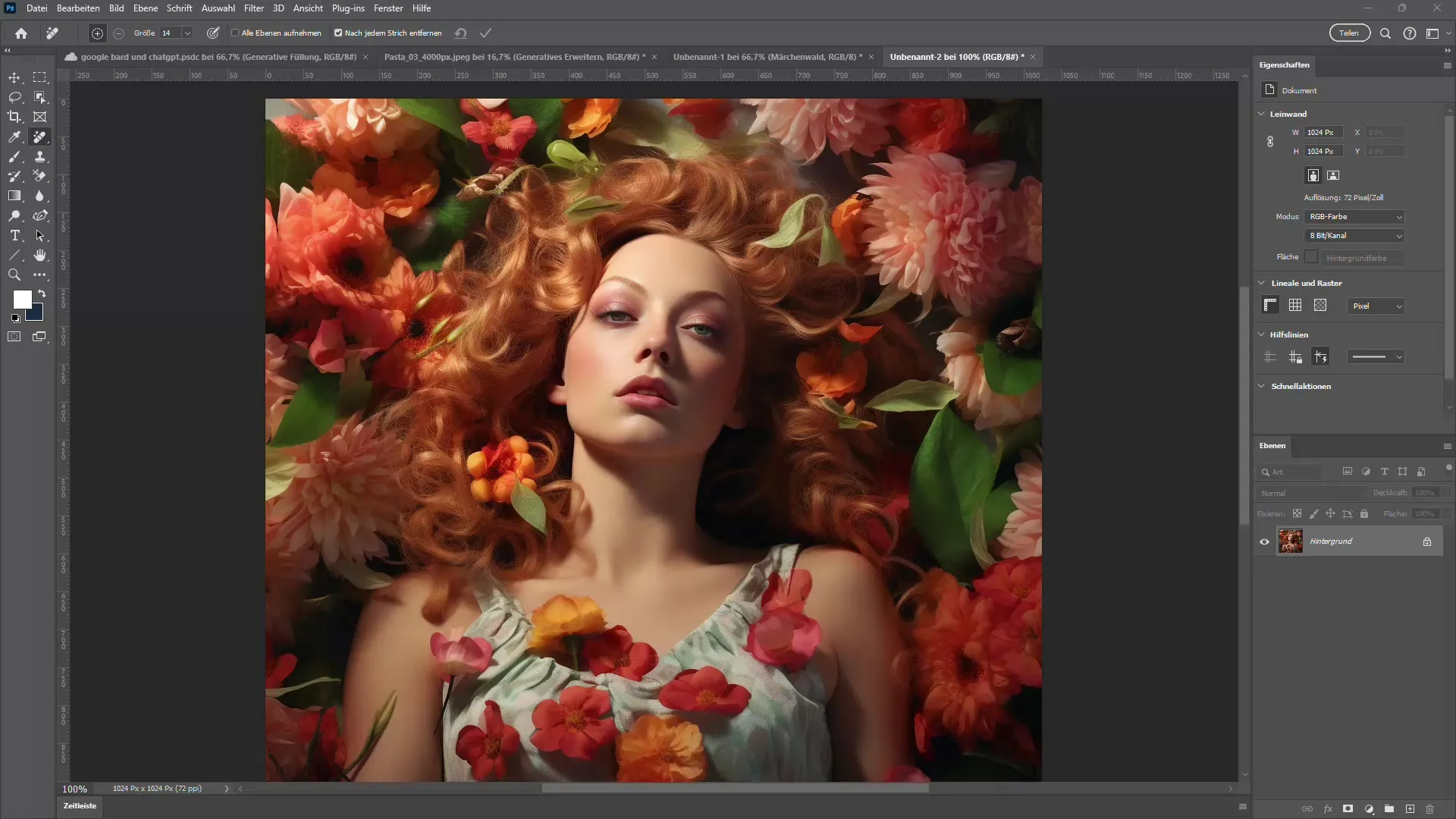Set canvas orientation to landscape
This screenshot has height=819, width=1456.
tap(1333, 175)
